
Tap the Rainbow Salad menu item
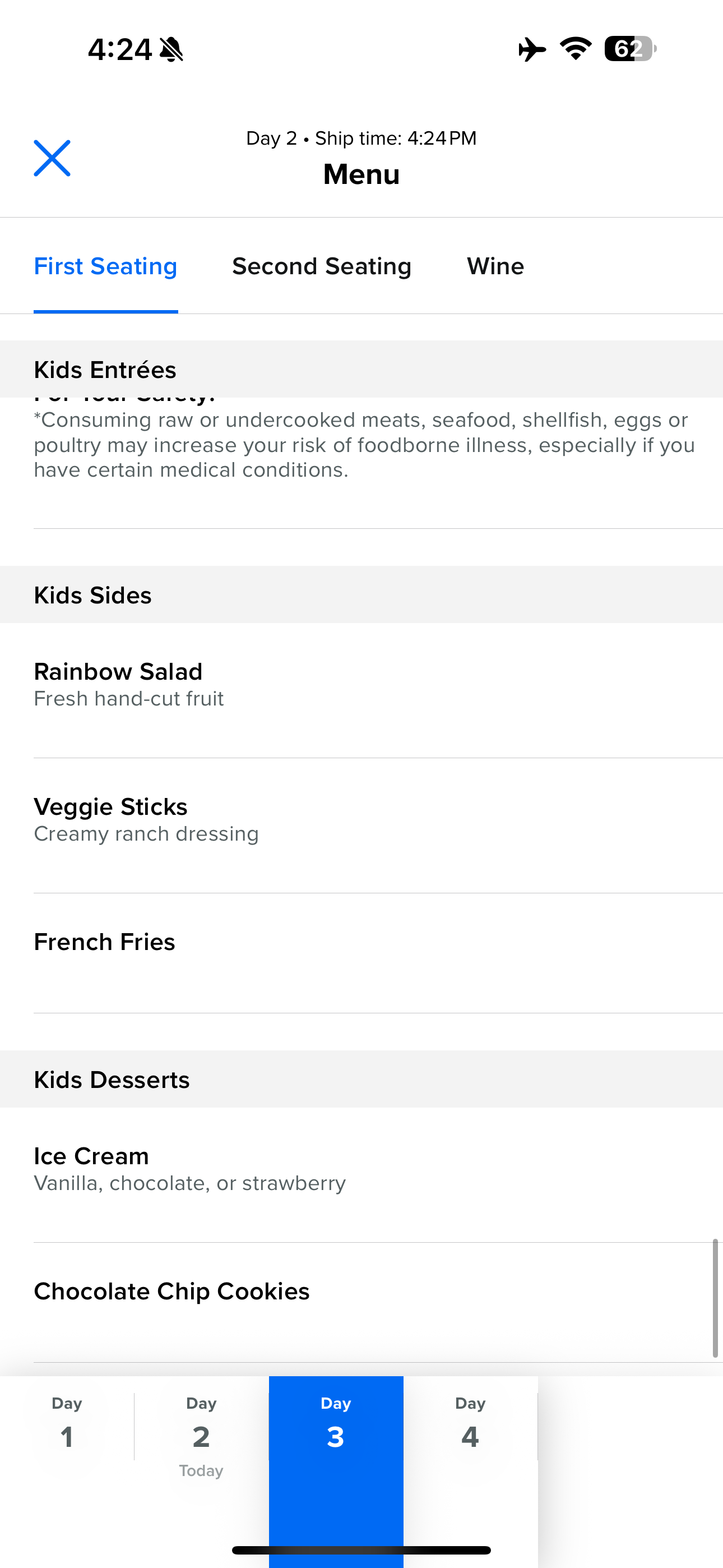click(118, 684)
